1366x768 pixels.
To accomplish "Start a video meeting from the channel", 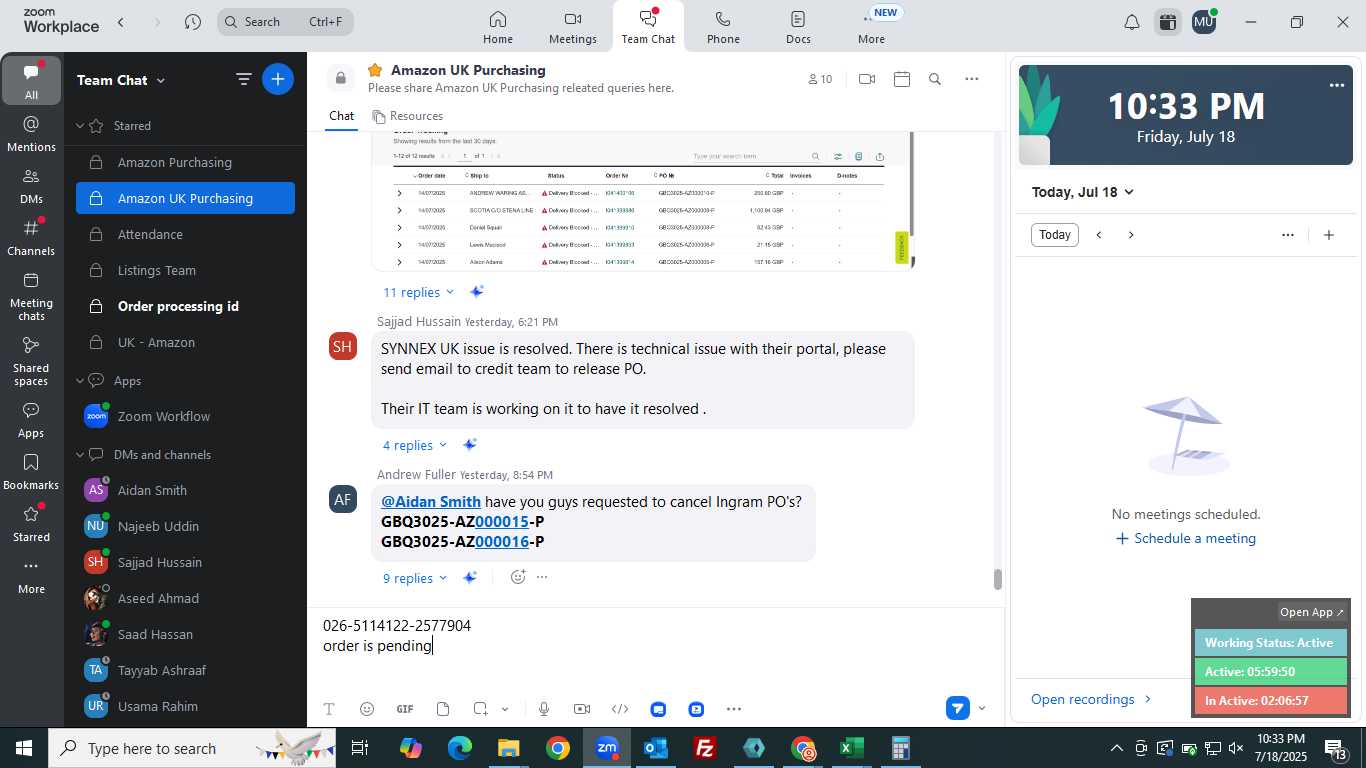I will pyautogui.click(x=867, y=79).
